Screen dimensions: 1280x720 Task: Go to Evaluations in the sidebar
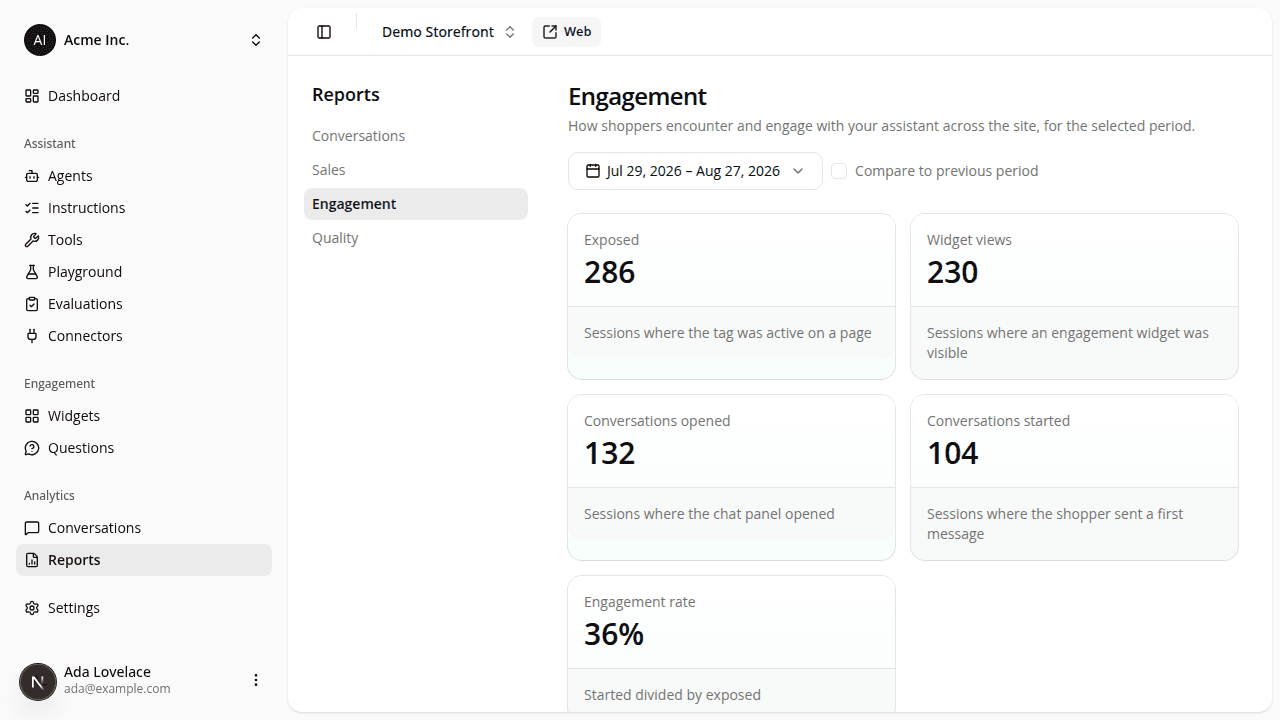[x=144, y=304]
